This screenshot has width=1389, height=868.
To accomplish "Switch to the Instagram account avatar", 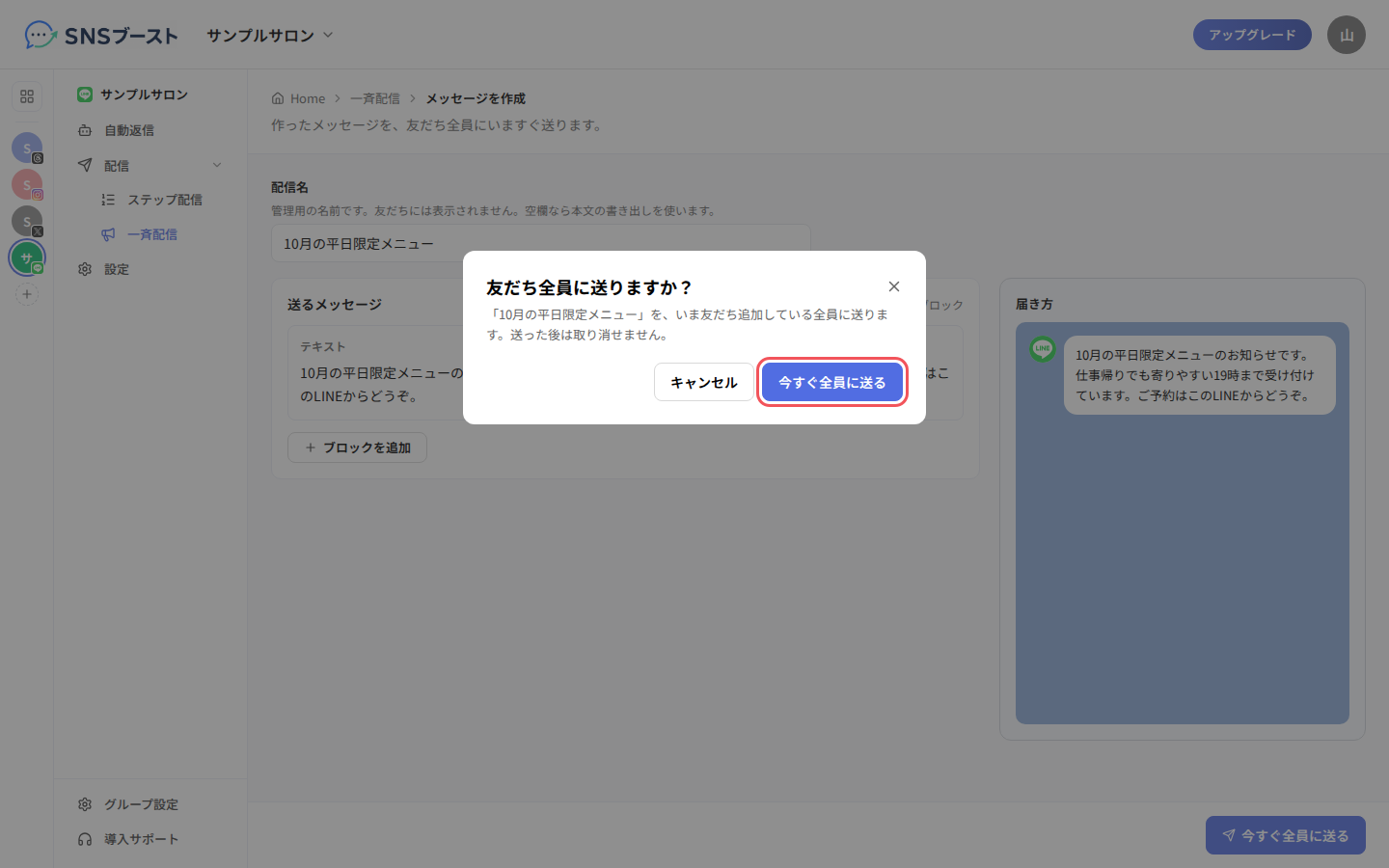I will (27, 184).
